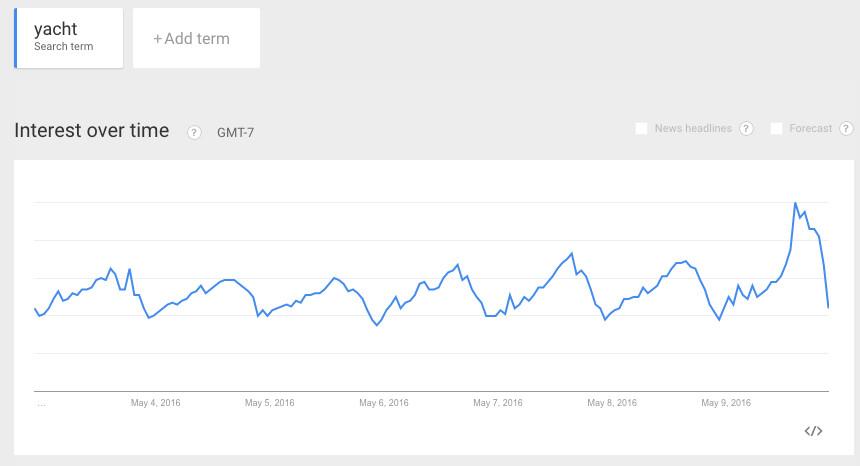Enable the News headlines checkbox

642,129
